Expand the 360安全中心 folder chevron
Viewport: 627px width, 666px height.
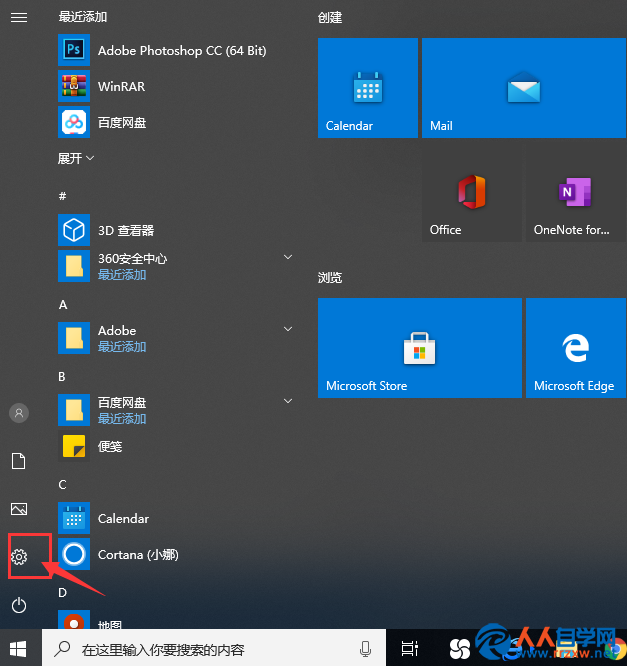(288, 257)
